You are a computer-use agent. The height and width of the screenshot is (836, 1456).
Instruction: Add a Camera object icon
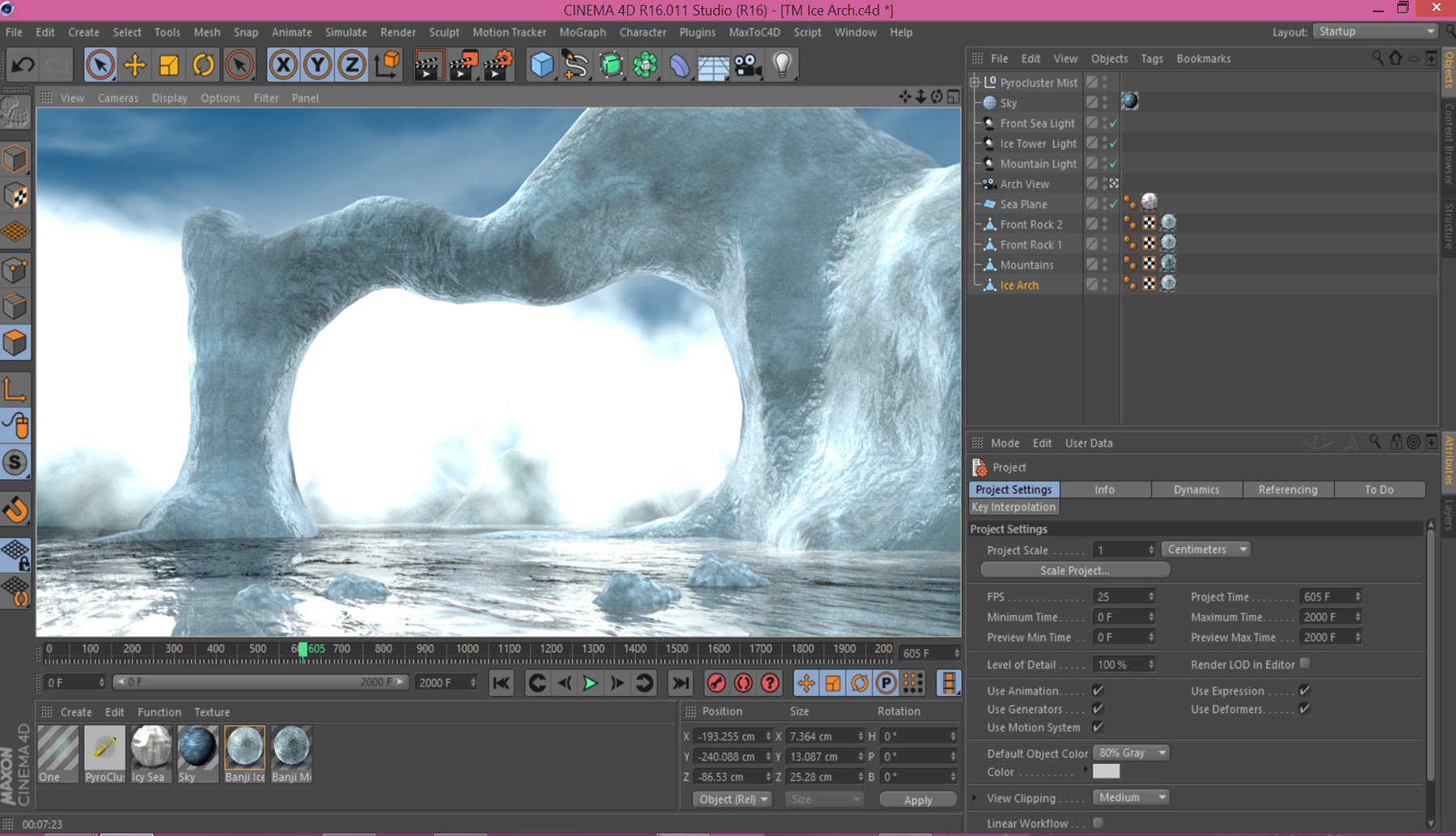(x=748, y=65)
